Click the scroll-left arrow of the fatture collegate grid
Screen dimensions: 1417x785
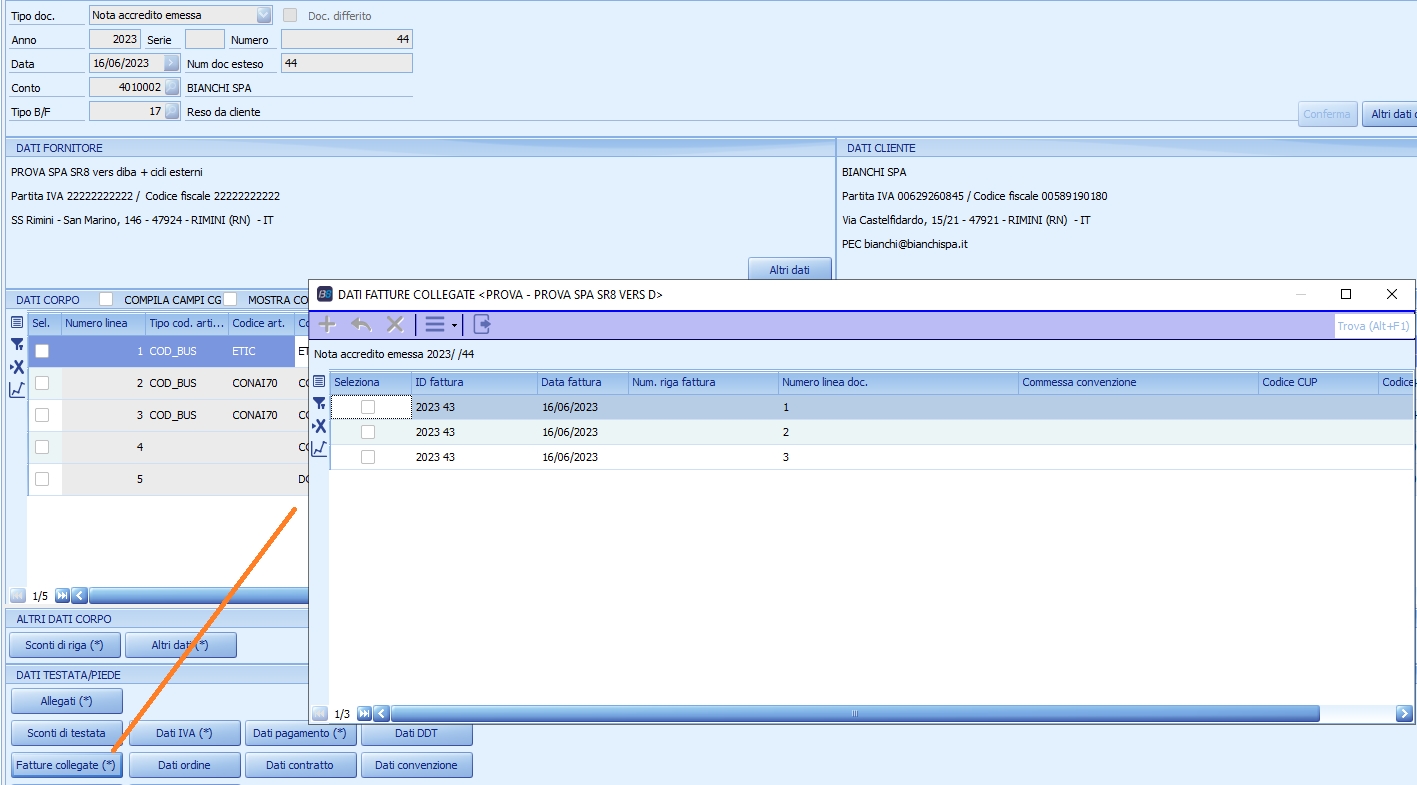coord(382,714)
